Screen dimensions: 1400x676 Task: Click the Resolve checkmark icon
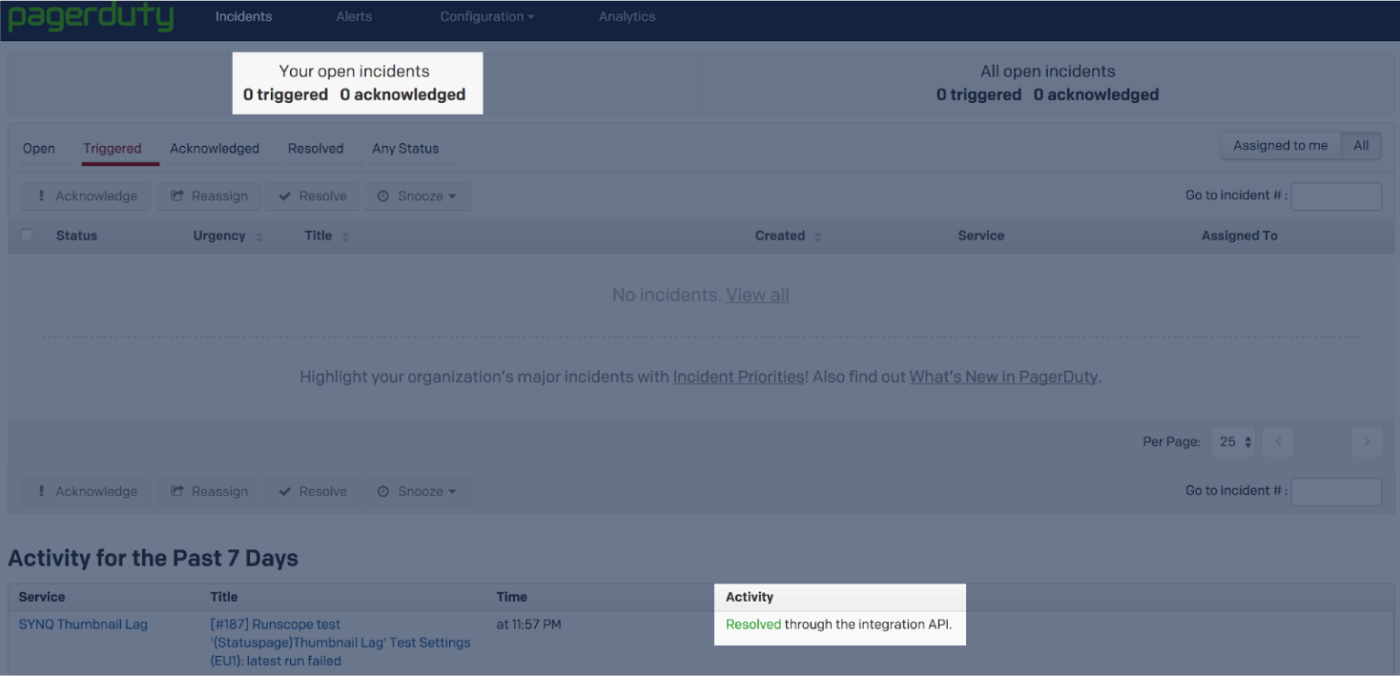pyautogui.click(x=284, y=196)
